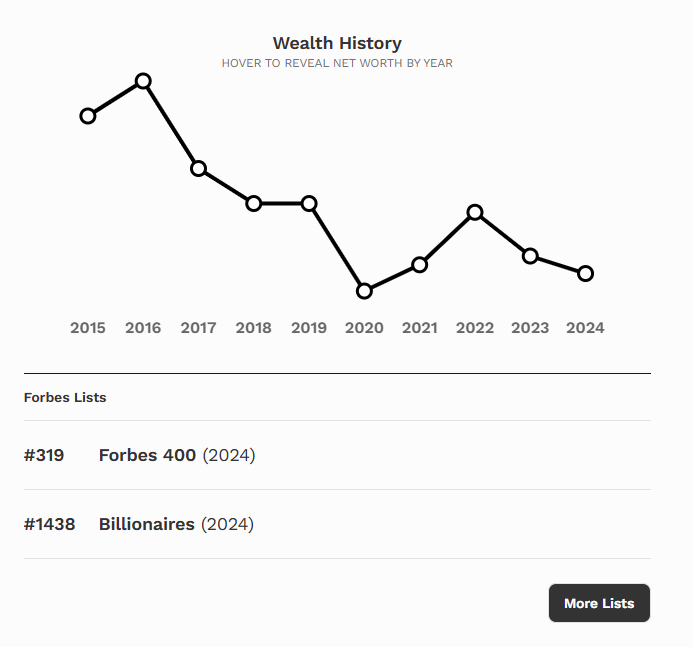Image resolution: width=693 pixels, height=647 pixels.
Task: Select the 2021 data point circle
Action: click(x=420, y=265)
